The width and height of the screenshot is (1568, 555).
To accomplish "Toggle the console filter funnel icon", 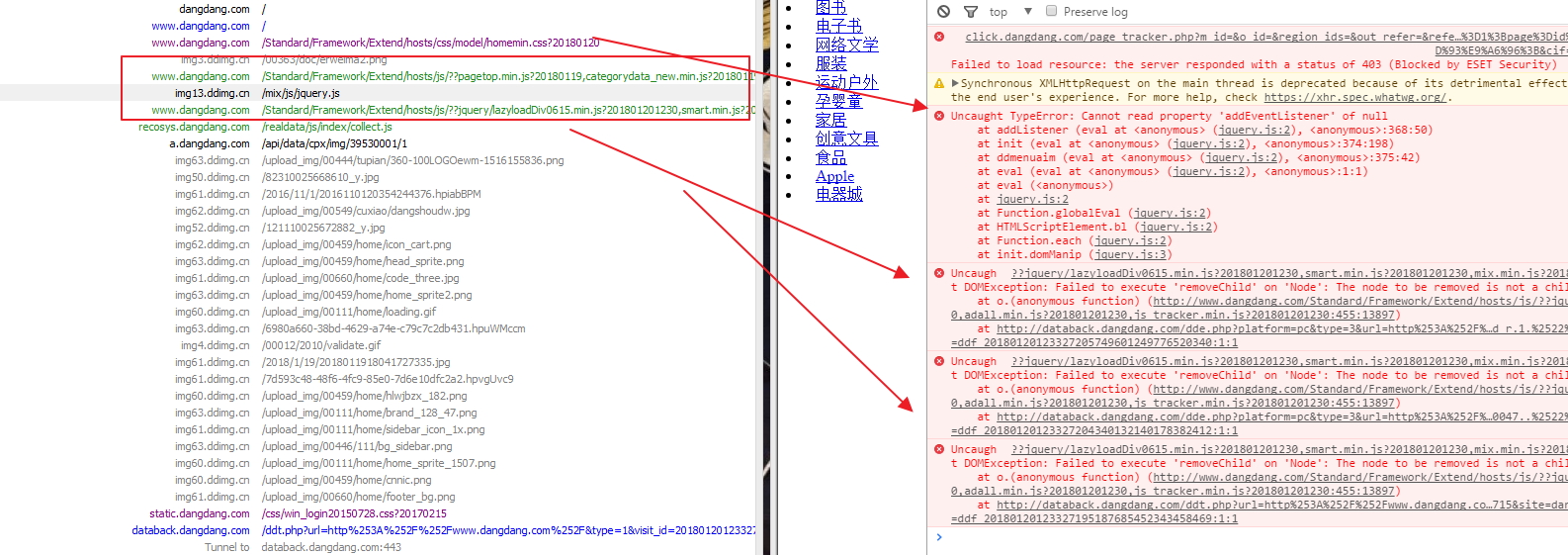I will tap(971, 12).
